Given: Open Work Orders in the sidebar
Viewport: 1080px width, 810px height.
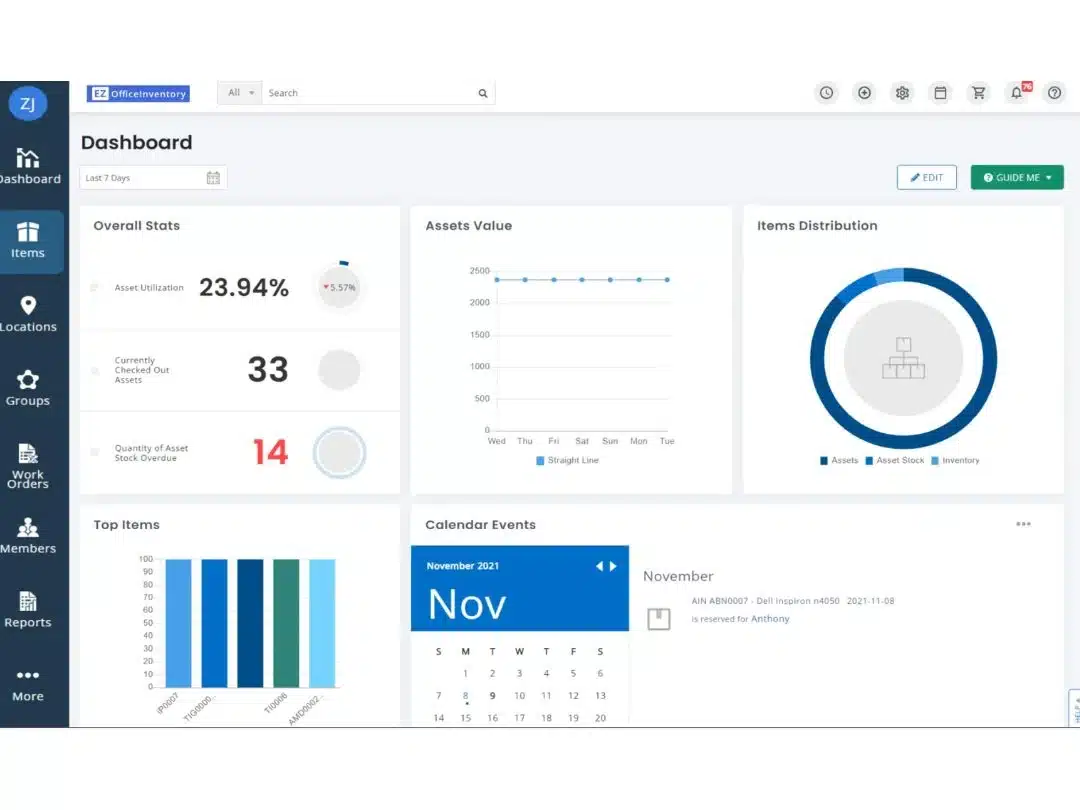Looking at the screenshot, I should coord(28,466).
